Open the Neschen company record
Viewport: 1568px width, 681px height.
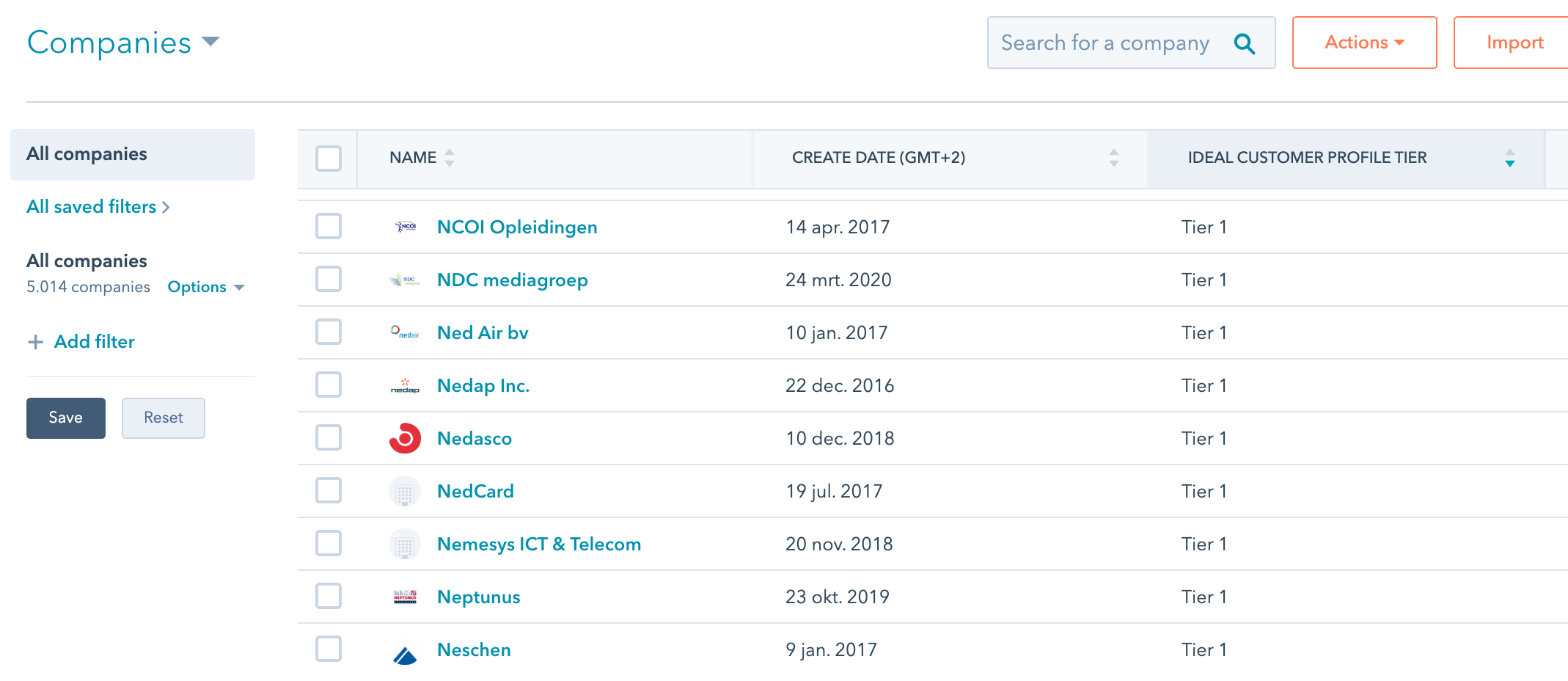click(474, 650)
